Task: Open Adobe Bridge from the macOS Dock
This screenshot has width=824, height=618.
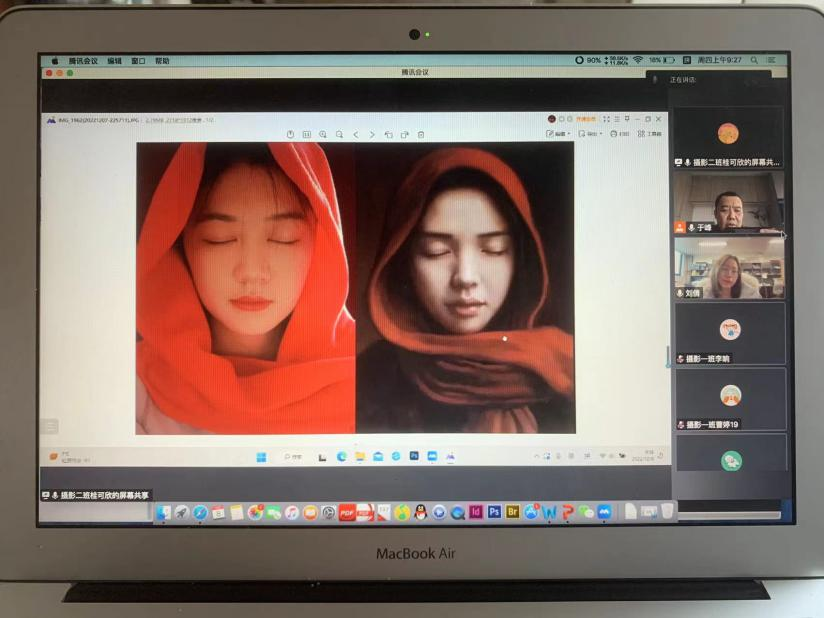Action: (512, 512)
